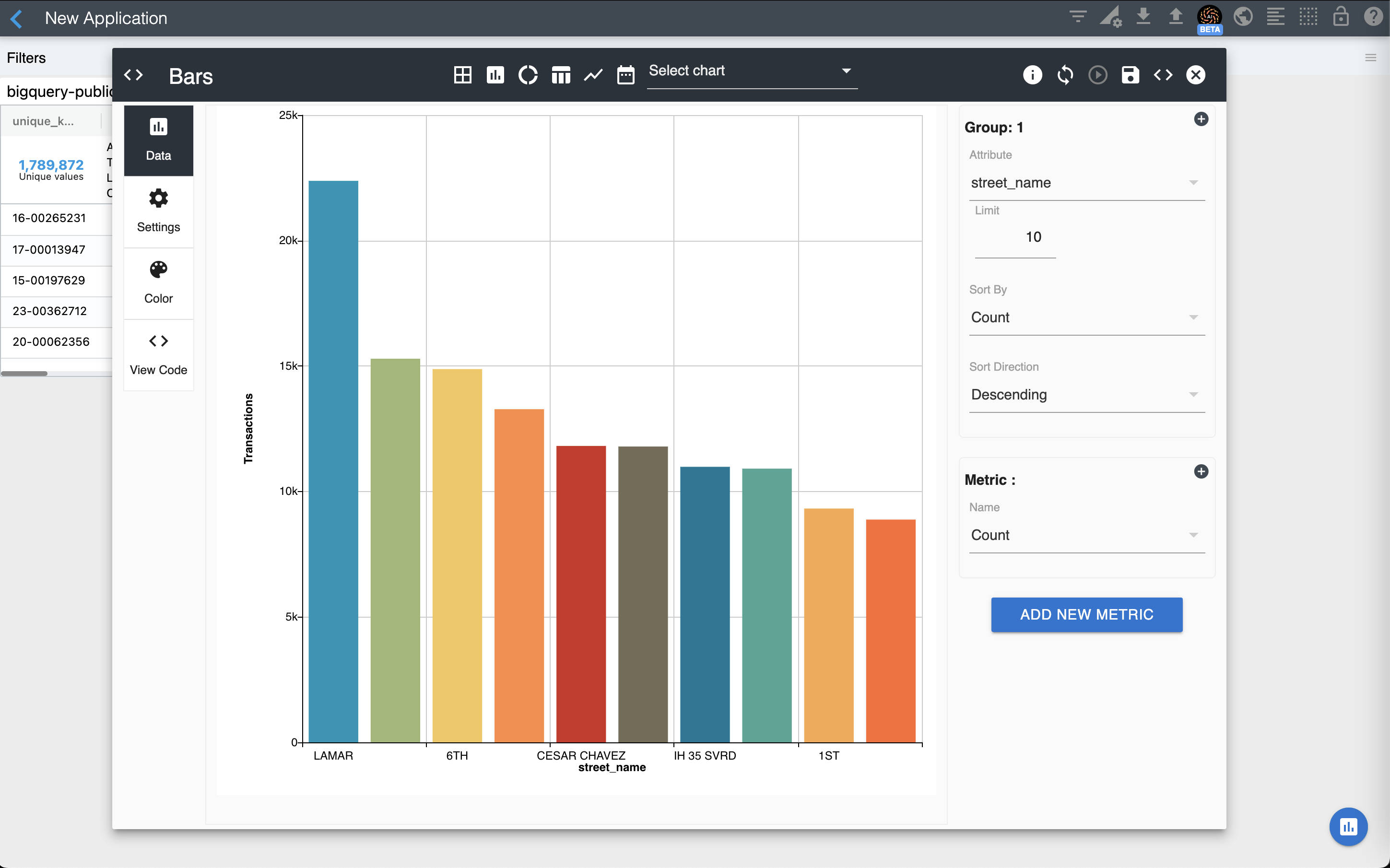The width and height of the screenshot is (1390, 868).
Task: Open the Select chart dropdown
Action: click(x=752, y=71)
